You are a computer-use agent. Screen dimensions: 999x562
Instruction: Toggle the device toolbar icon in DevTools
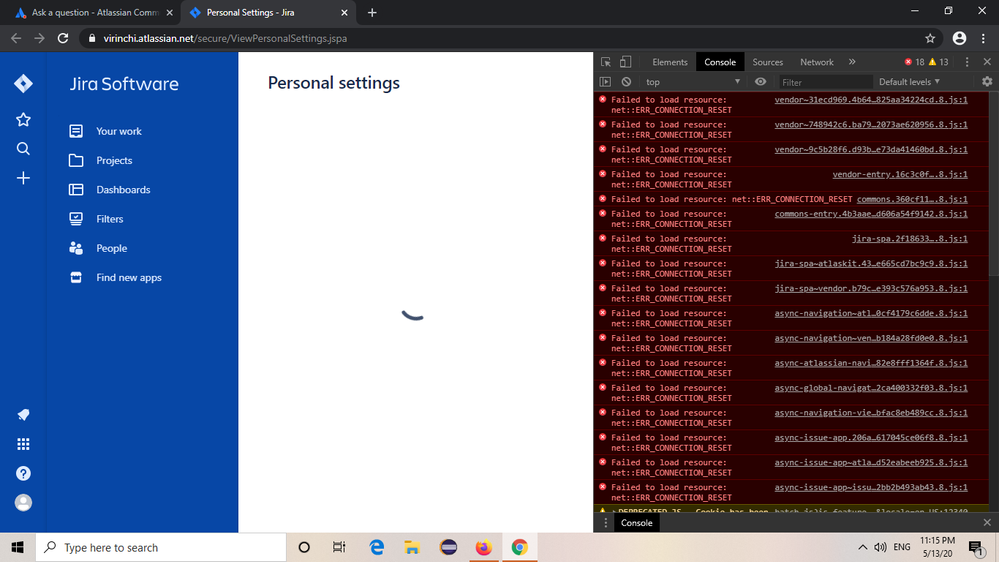tap(626, 62)
